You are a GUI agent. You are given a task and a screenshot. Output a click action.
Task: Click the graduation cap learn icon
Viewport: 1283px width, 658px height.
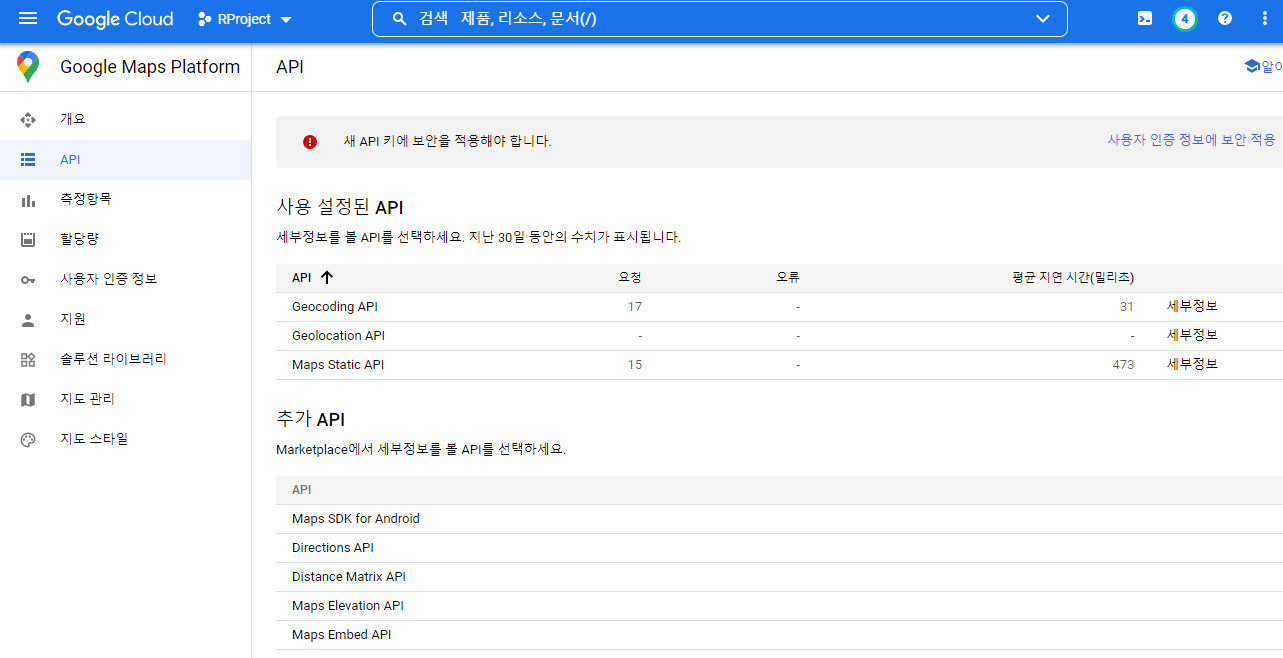click(1251, 66)
